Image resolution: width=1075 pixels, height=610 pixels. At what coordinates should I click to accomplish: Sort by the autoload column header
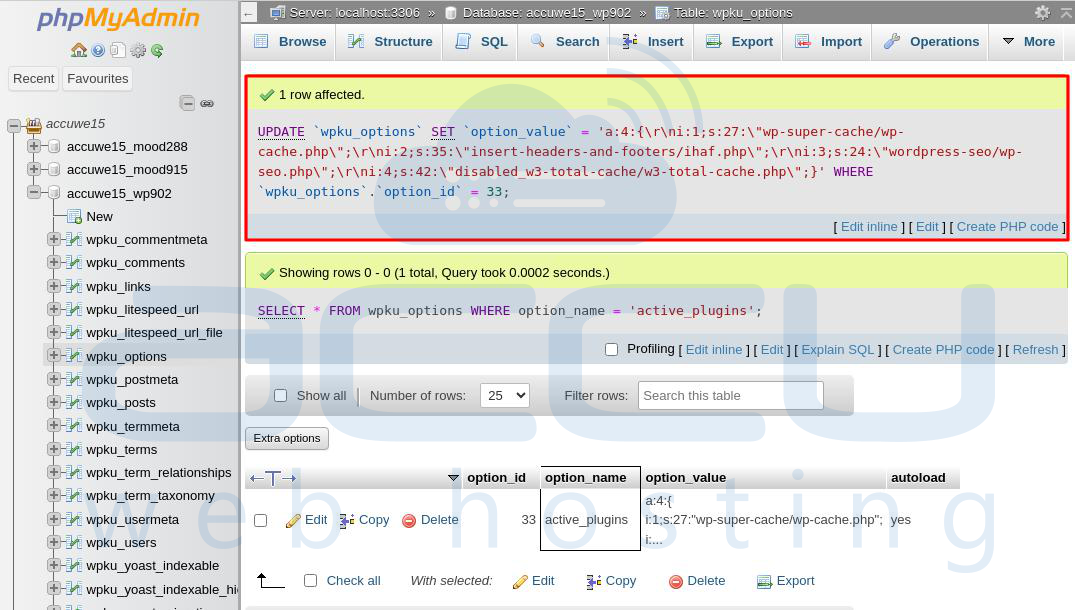pos(918,478)
